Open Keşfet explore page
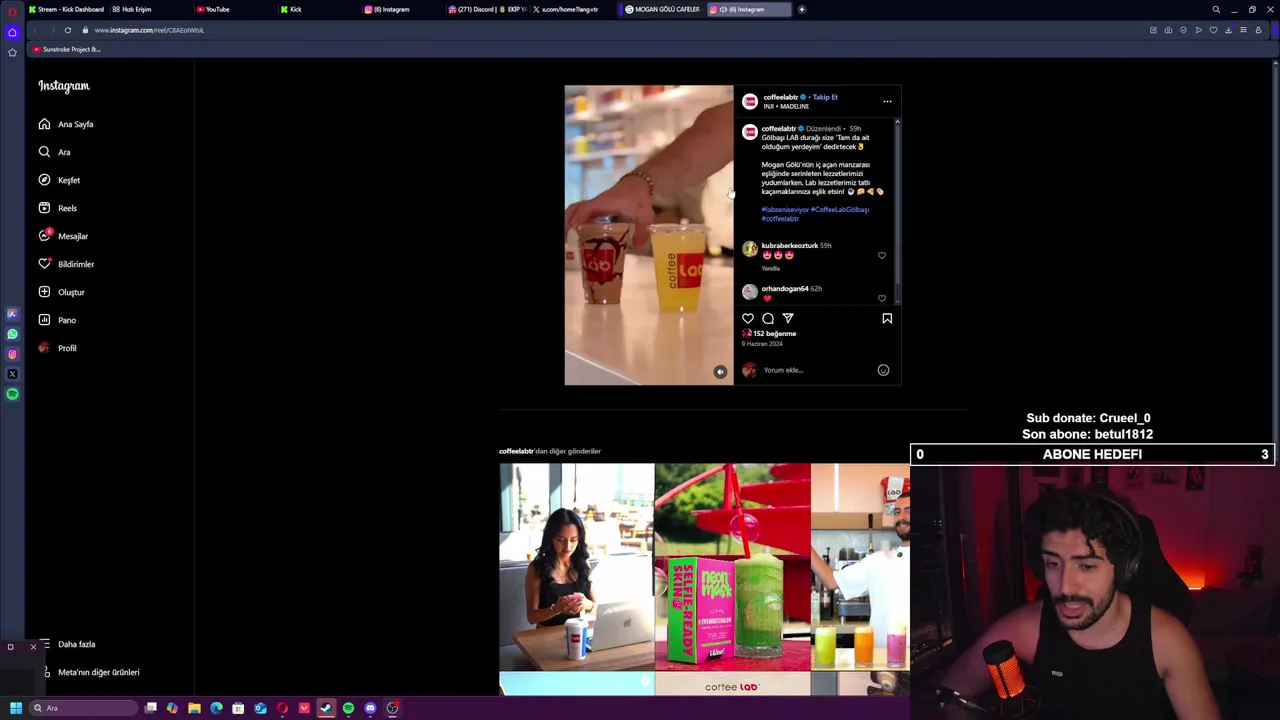The width and height of the screenshot is (1280, 720). (x=60, y=180)
